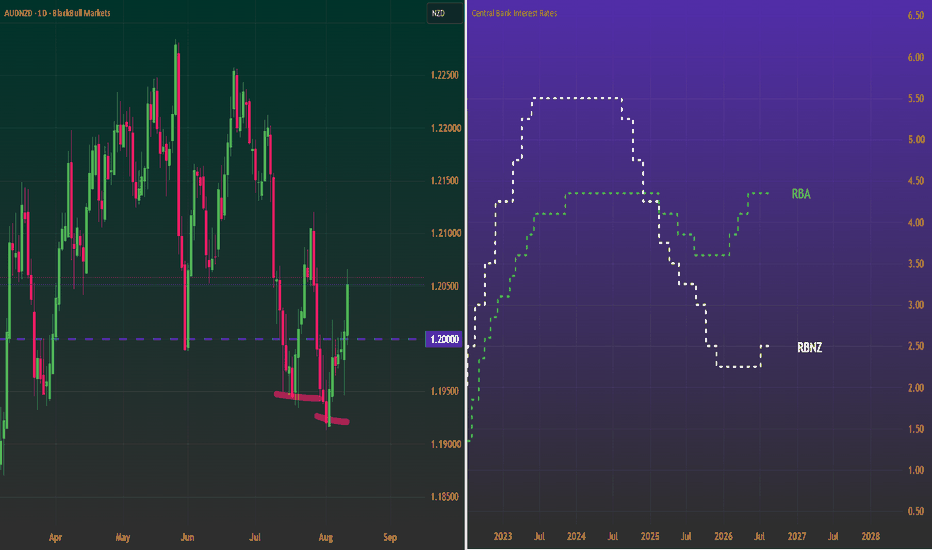Click the Jun label on left time axis
Screen dimensions: 932x550
187,537
